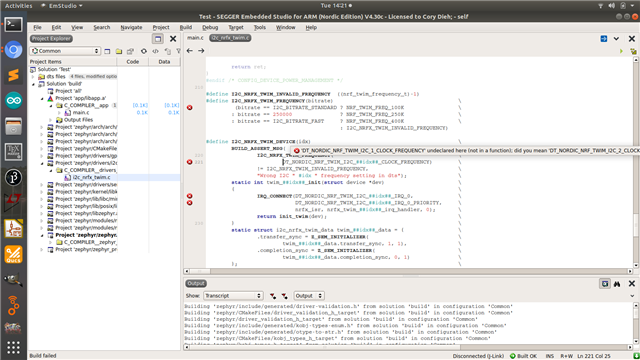
Task: Close the Output panel
Action: coord(632,284)
